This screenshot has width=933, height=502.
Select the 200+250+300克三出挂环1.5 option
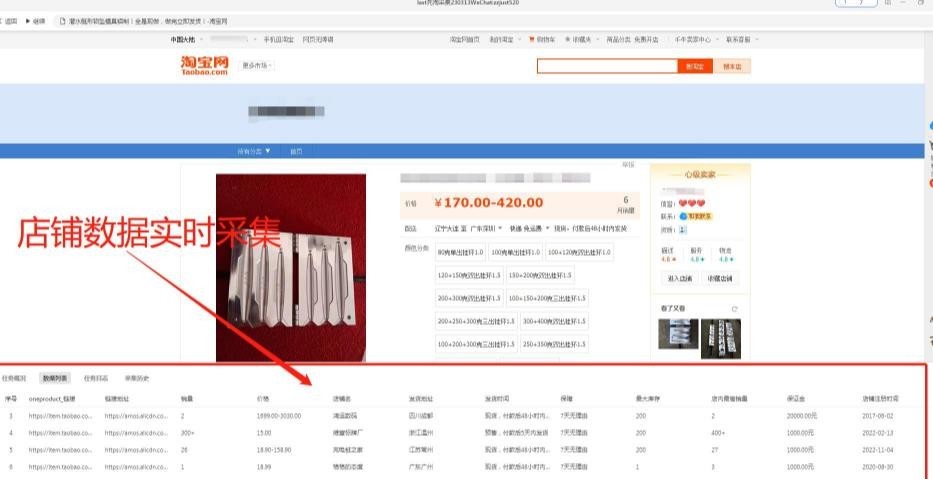(x=476, y=321)
